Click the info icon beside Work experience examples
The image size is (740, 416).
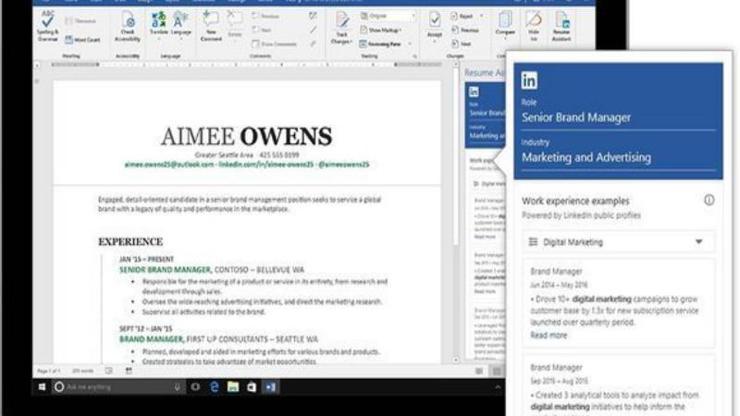click(x=709, y=200)
